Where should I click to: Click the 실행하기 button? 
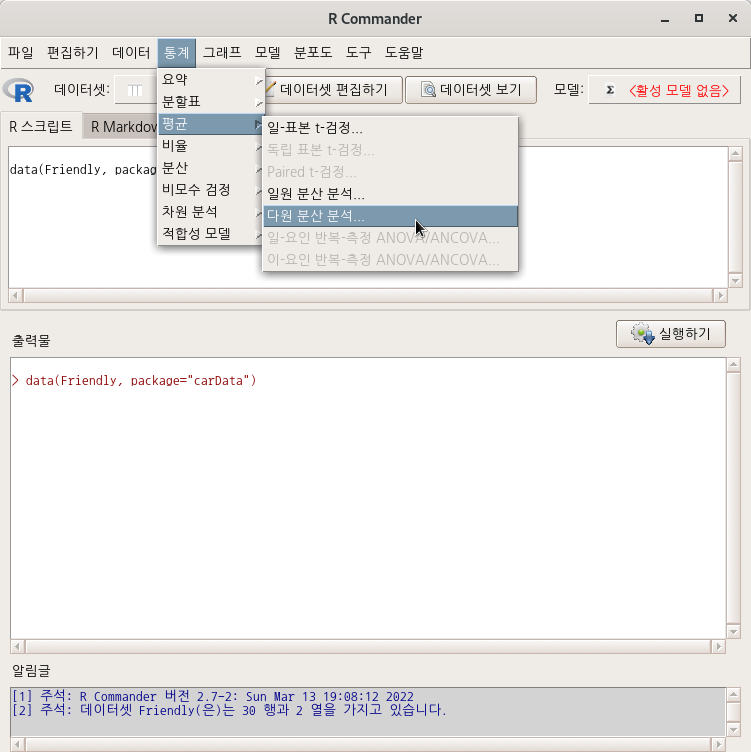[670, 334]
